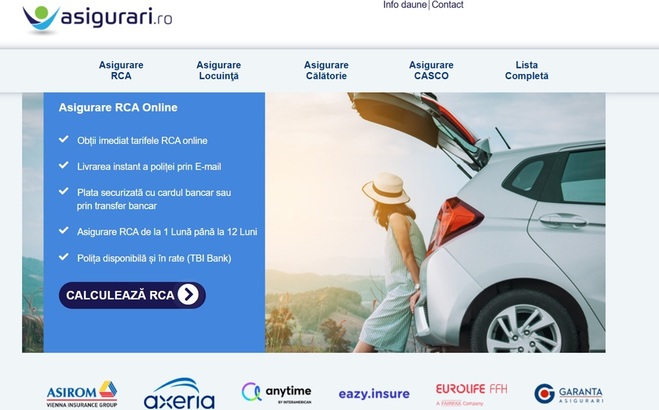Click the arrow icon in Calculează RCA

pos(188,295)
